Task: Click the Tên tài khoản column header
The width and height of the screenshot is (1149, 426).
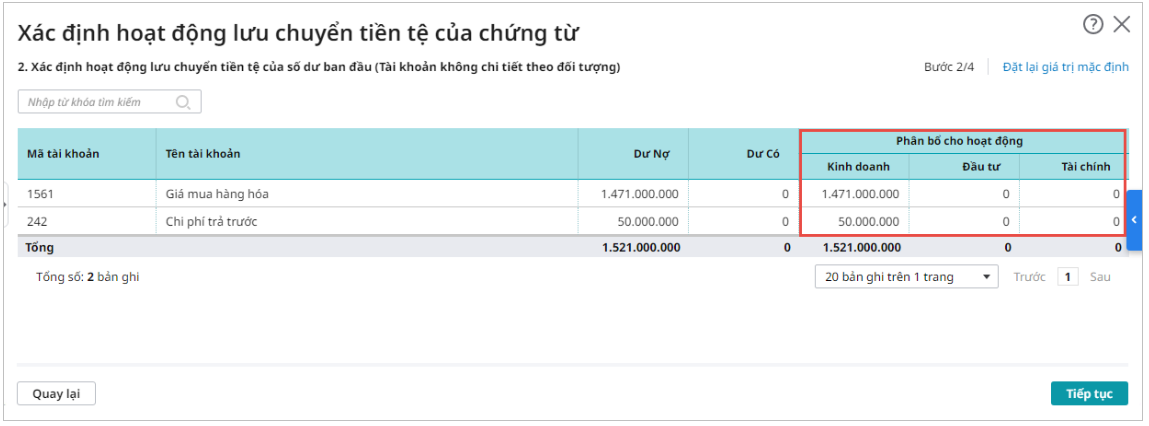Action: click(x=204, y=154)
